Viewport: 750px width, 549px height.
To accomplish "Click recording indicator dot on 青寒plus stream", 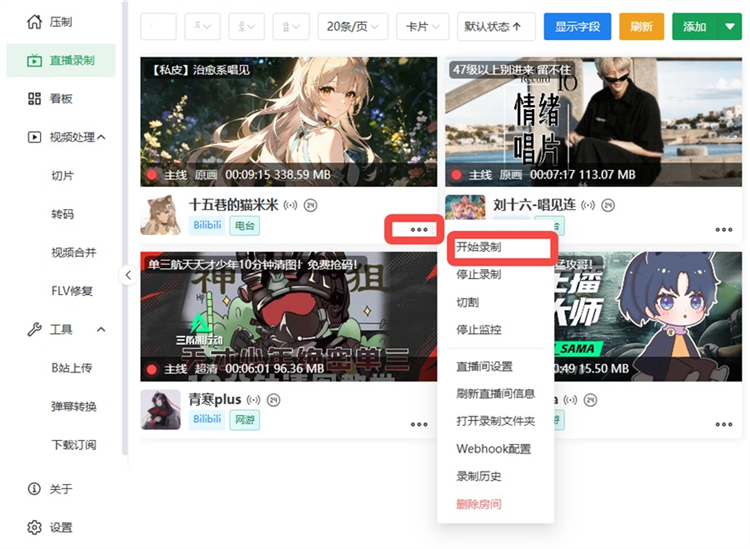I will pyautogui.click(x=152, y=369).
